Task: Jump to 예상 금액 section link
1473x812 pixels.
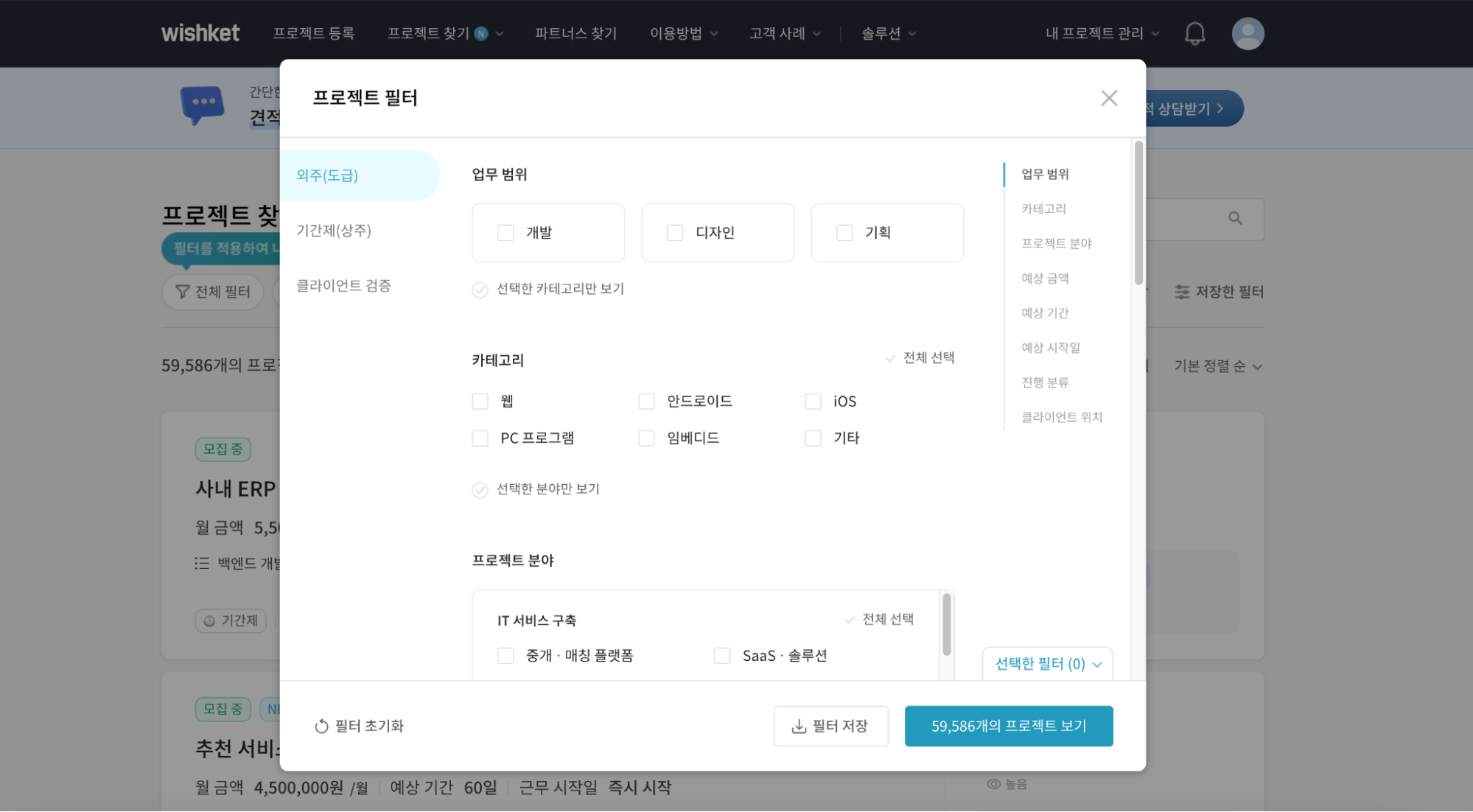Action: click(1045, 278)
